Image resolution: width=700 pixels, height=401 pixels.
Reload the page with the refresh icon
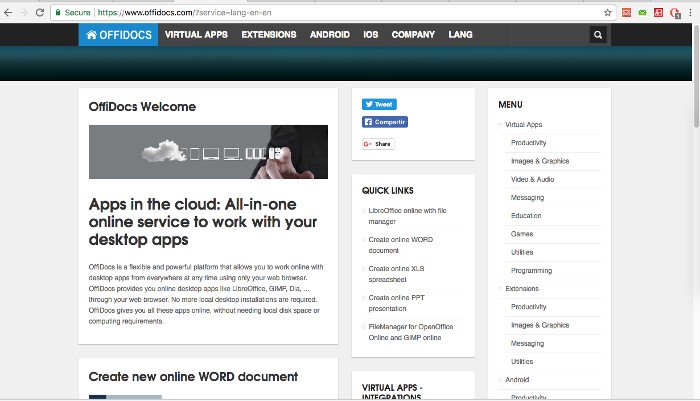click(x=39, y=12)
